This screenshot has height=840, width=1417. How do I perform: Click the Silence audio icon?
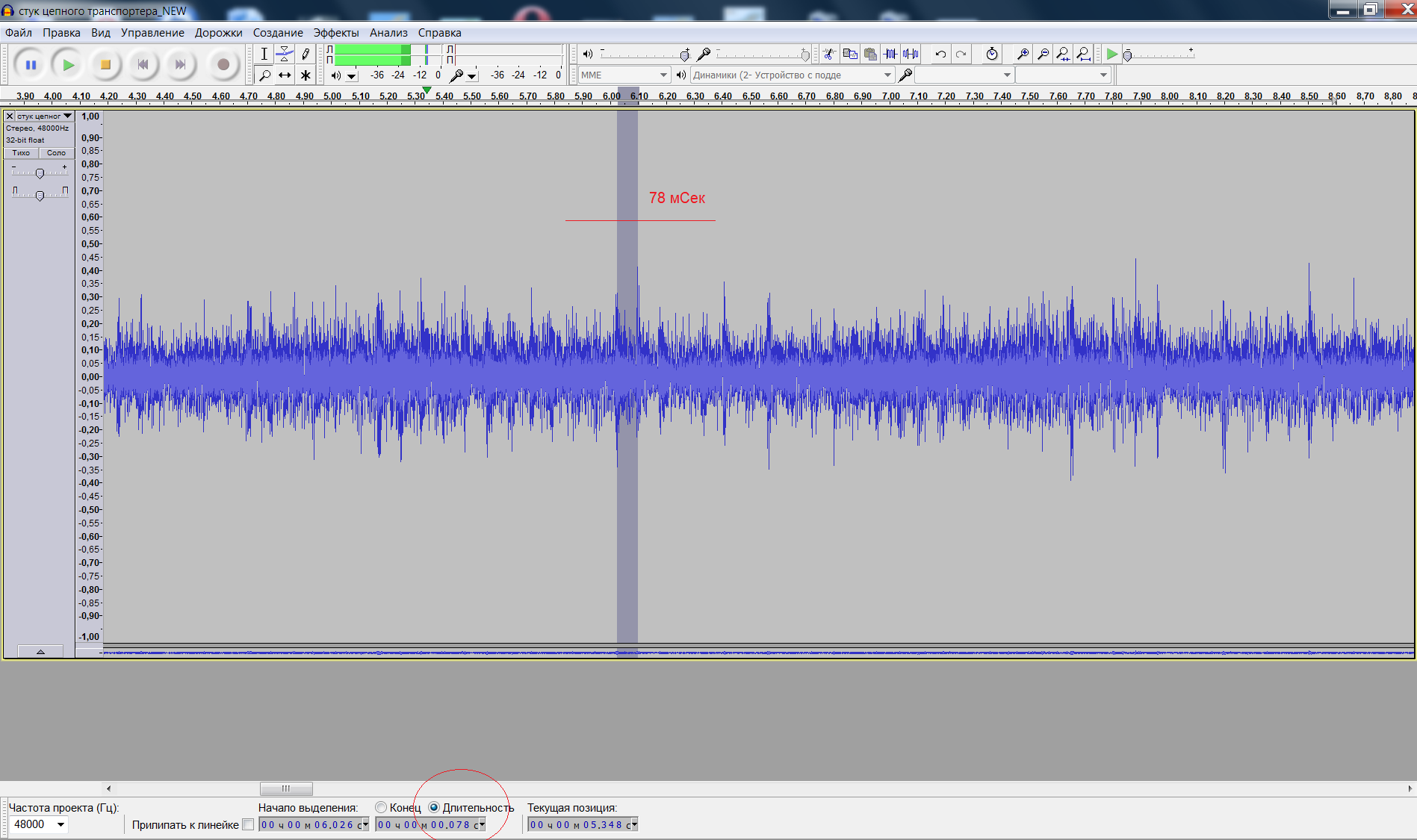(911, 54)
